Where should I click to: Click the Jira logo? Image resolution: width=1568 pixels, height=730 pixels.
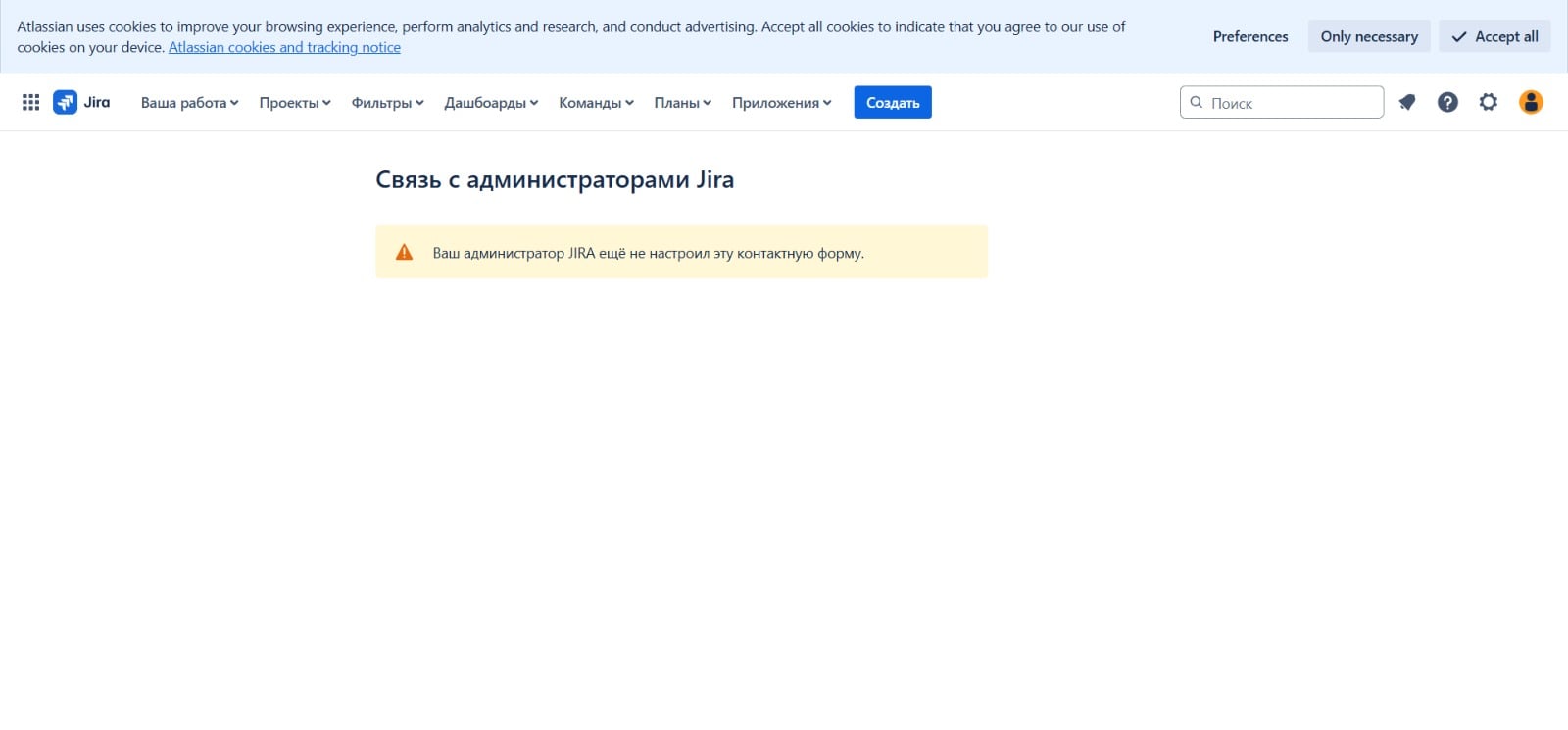click(x=81, y=102)
